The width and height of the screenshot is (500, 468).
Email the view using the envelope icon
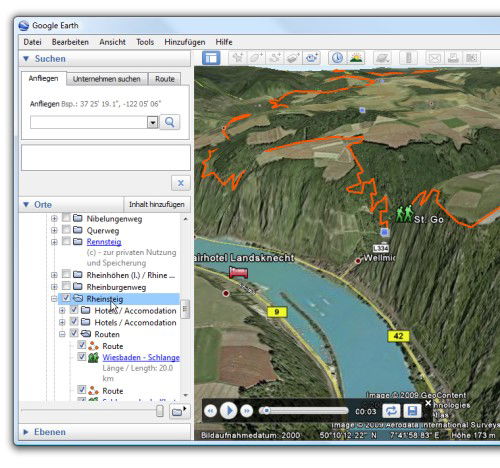tap(434, 58)
